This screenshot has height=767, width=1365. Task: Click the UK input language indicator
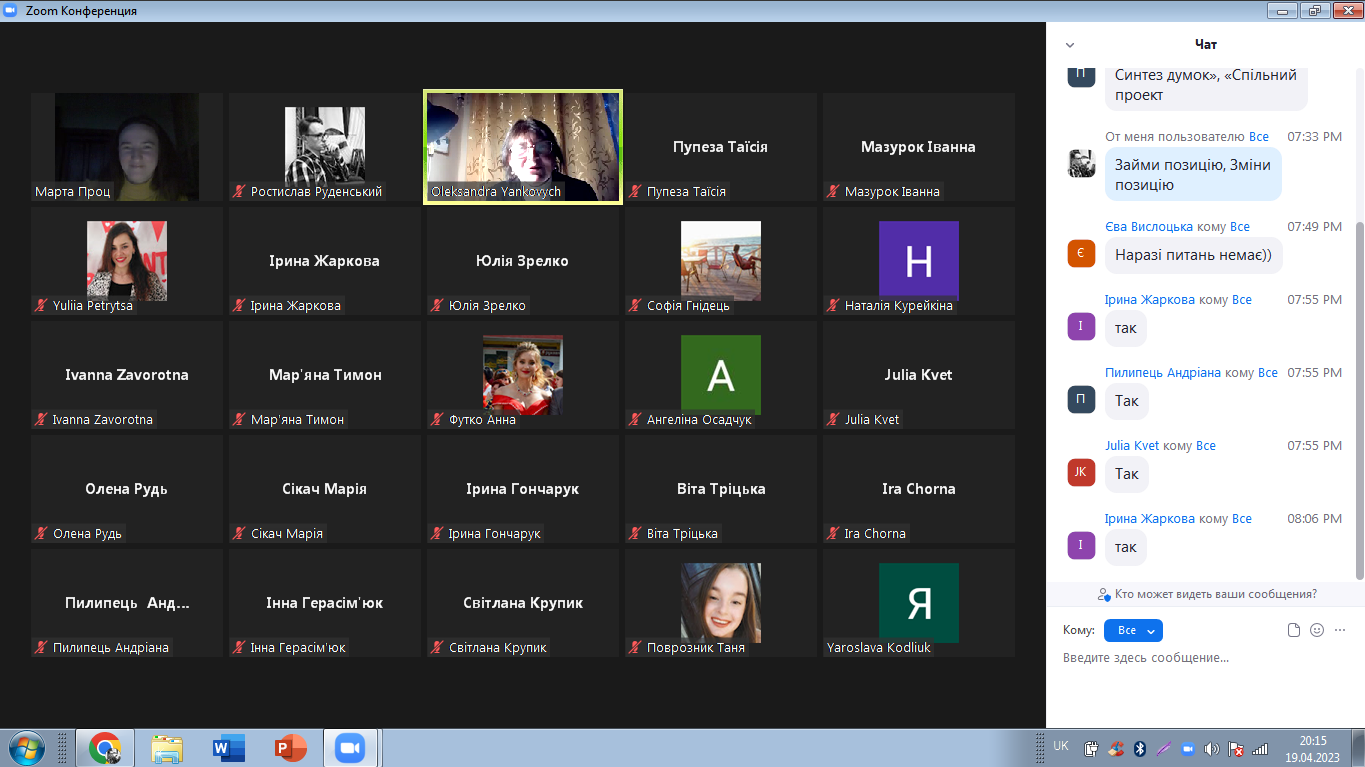coord(1061,746)
